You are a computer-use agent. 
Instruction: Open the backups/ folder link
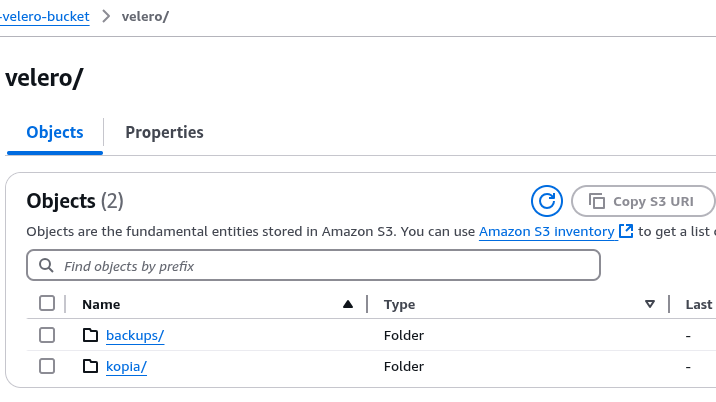(135, 335)
